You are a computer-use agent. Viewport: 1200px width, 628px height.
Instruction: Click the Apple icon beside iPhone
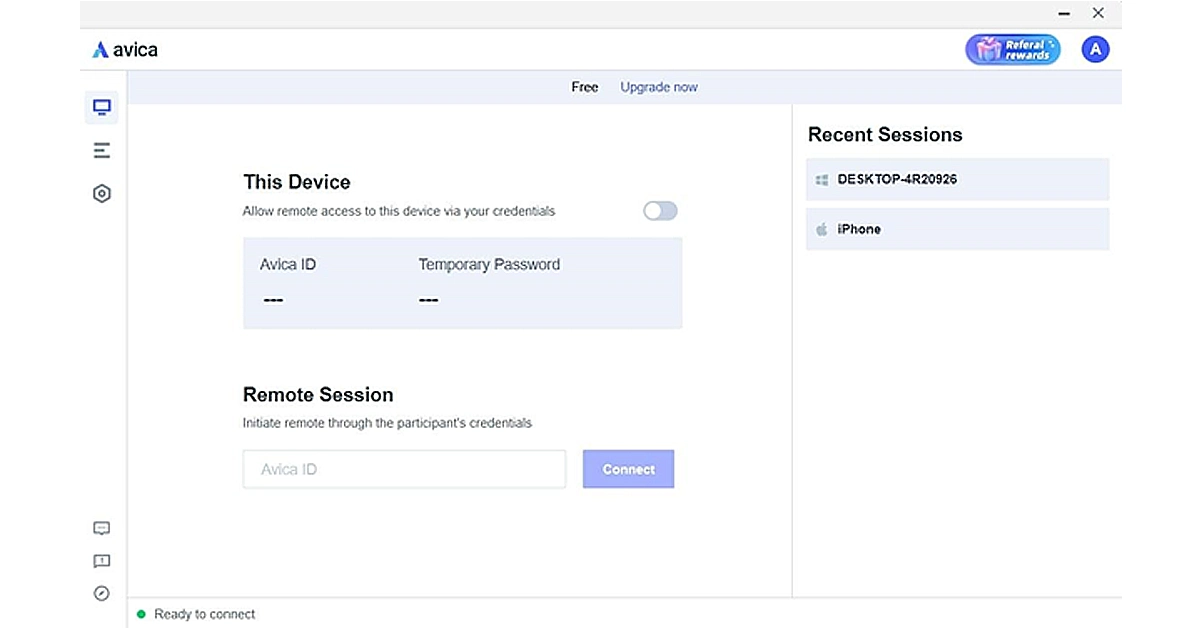pyautogui.click(x=822, y=229)
